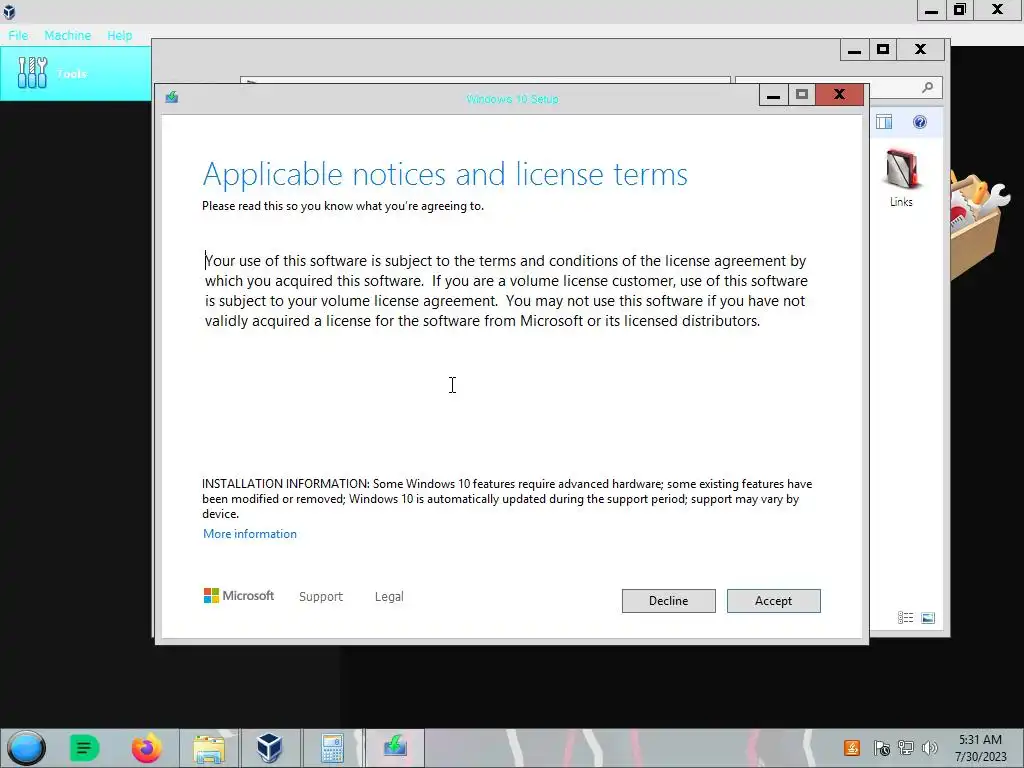Click the 'Please read this so you know' line

click(343, 206)
